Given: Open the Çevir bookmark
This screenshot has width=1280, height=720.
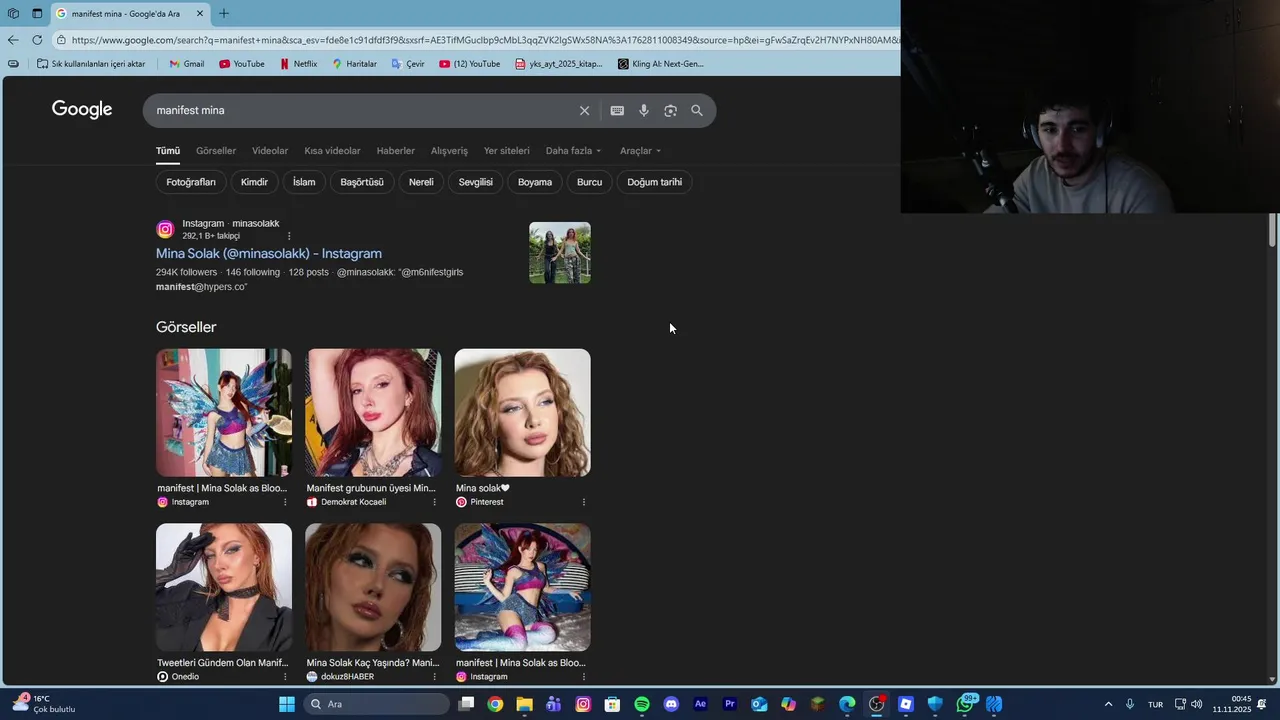Looking at the screenshot, I should [408, 64].
